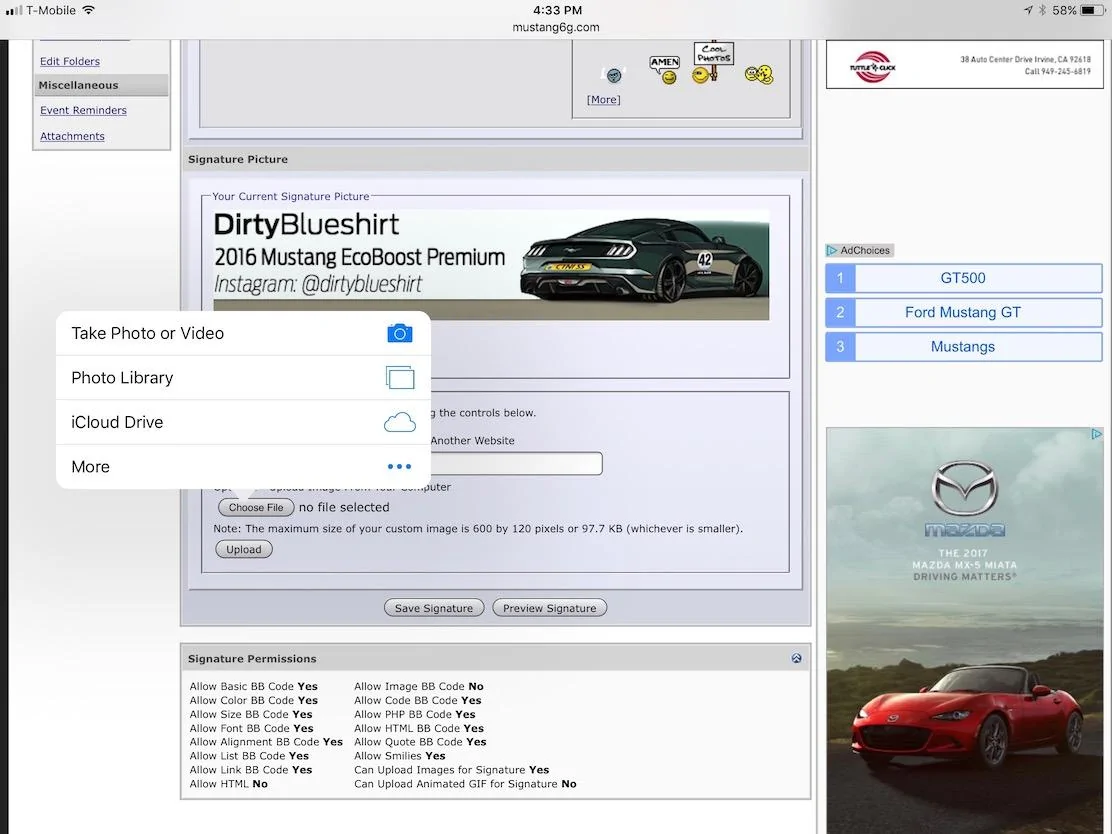Tap the battery status icon
Viewport: 1112px width, 834px height.
pos(1092,11)
